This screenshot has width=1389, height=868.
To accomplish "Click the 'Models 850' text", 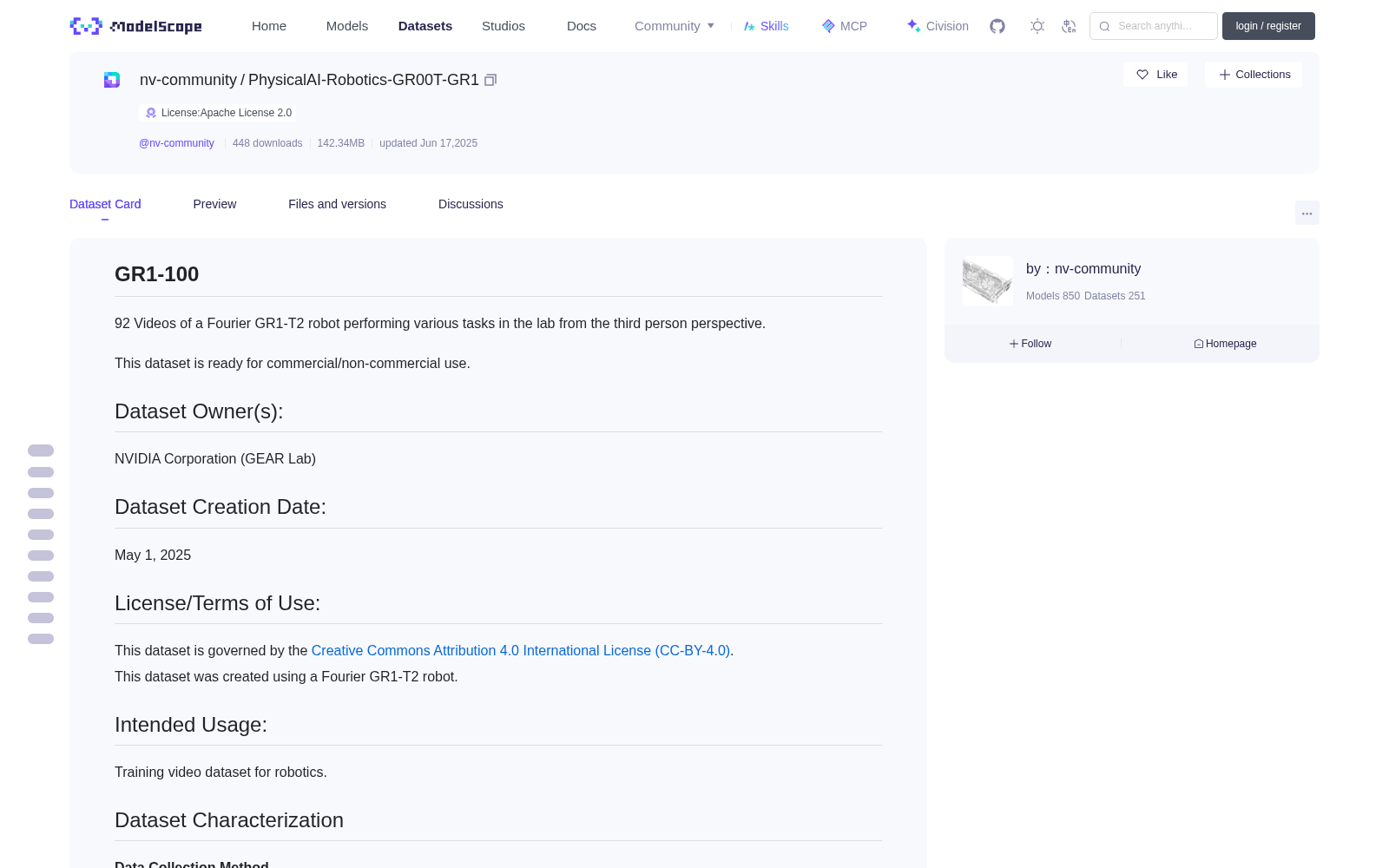I will point(1053,296).
